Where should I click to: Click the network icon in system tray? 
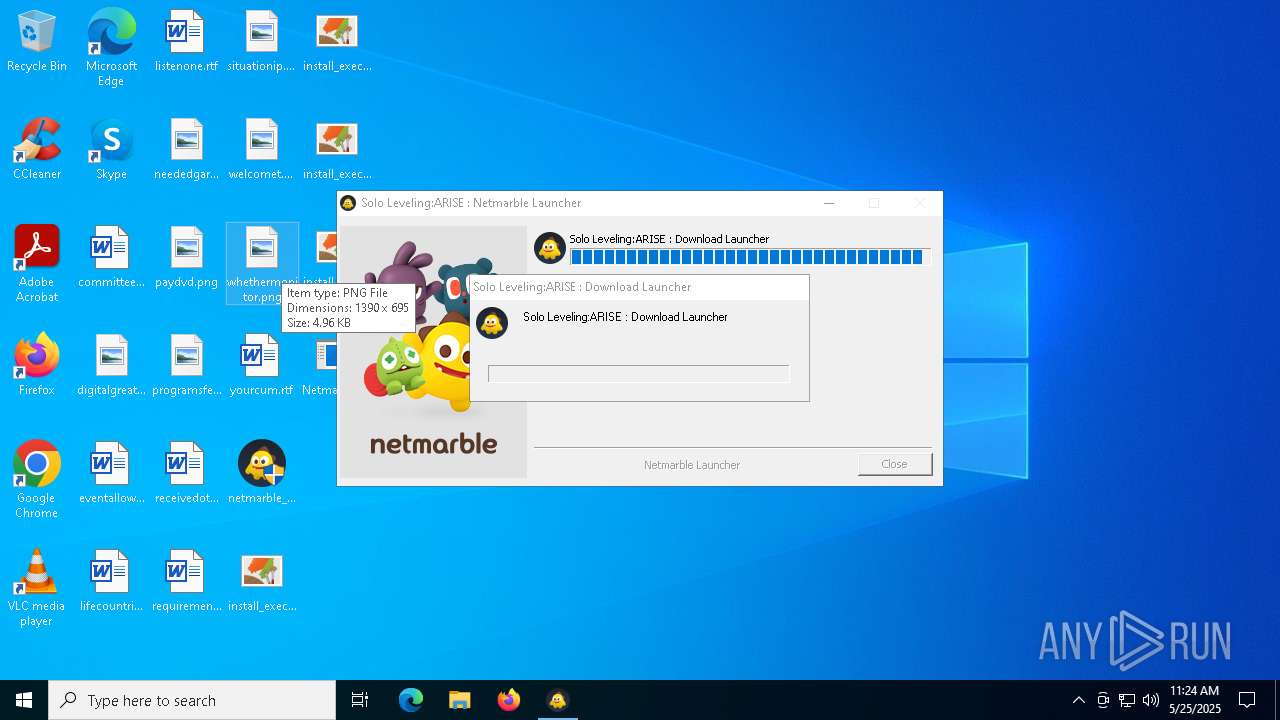click(x=1127, y=700)
